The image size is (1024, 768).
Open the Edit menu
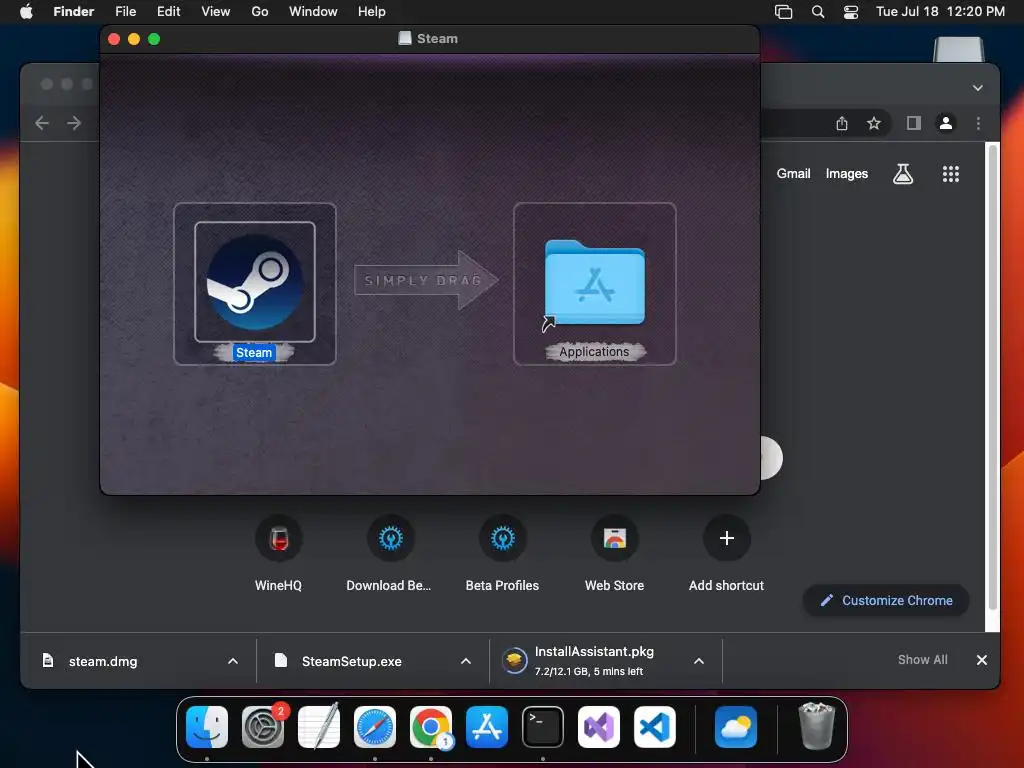click(x=168, y=12)
